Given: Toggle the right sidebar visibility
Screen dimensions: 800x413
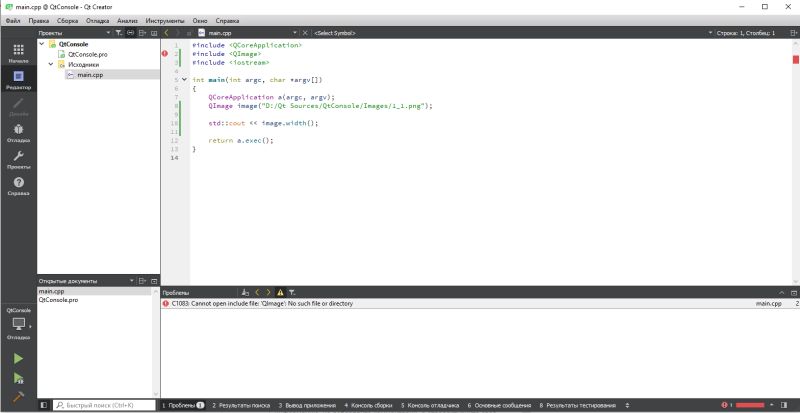Looking at the screenshot, I should coord(784,405).
